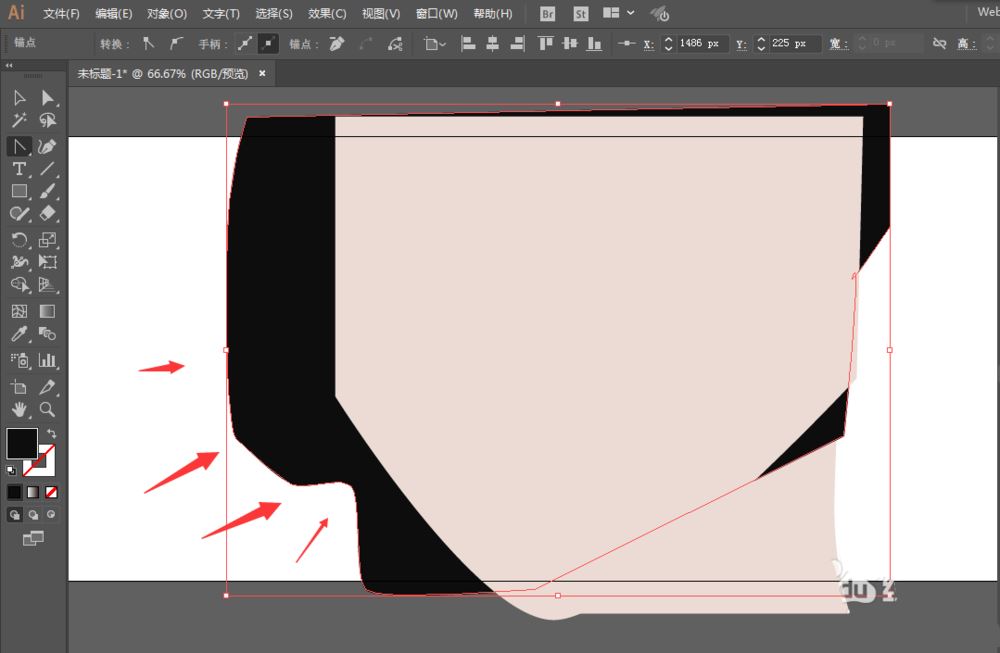Image resolution: width=1000 pixels, height=653 pixels.
Task: Collapse the tools panel with double arrows
Action: (8, 63)
